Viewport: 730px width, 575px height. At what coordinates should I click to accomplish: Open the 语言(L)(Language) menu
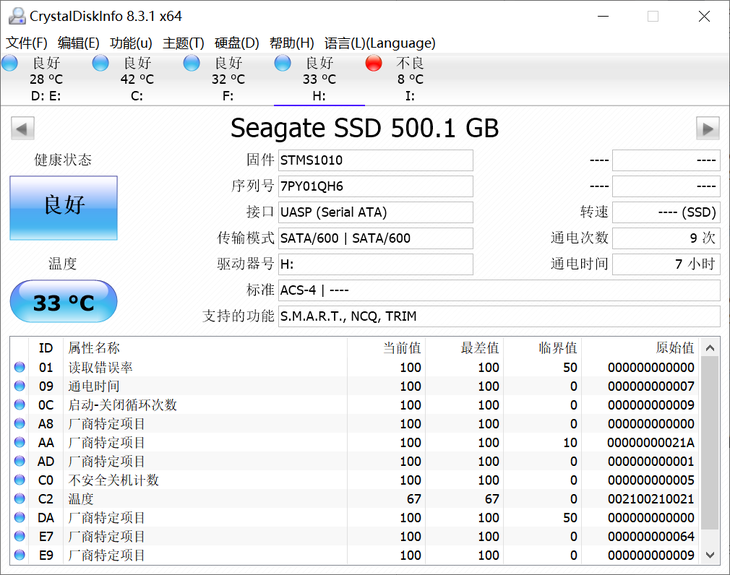(380, 43)
